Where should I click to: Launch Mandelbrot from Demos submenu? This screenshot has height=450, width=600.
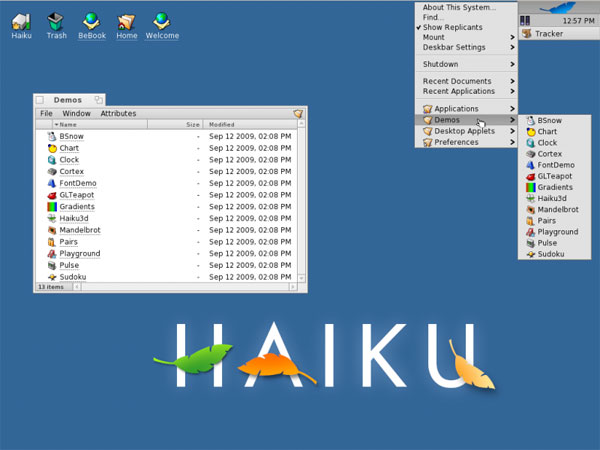554,209
